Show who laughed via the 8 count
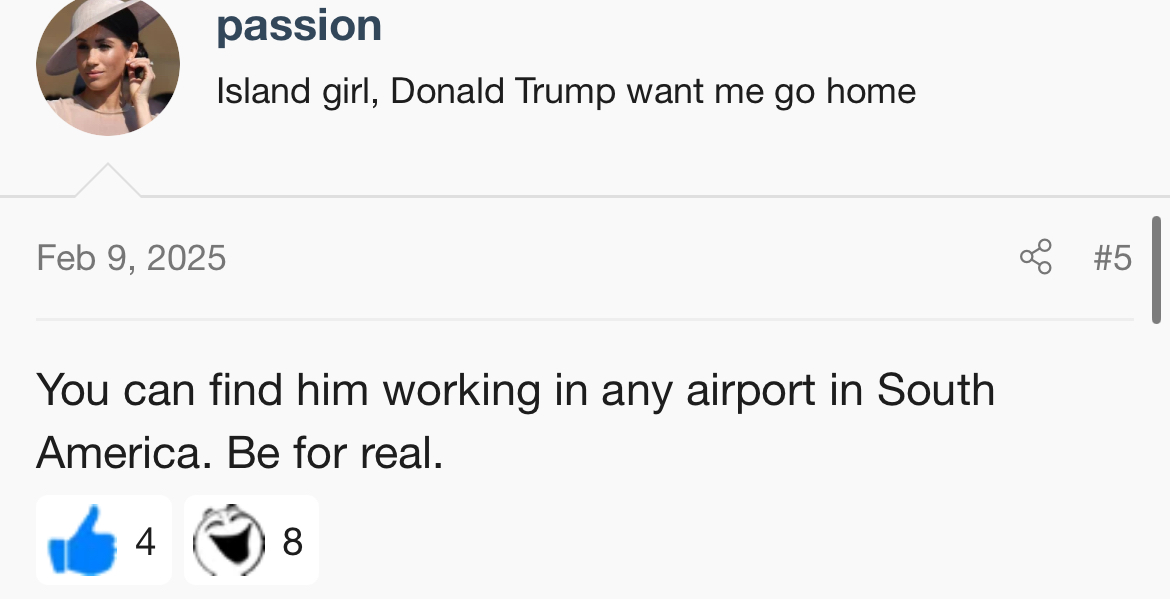The width and height of the screenshot is (1170, 599). pos(292,542)
